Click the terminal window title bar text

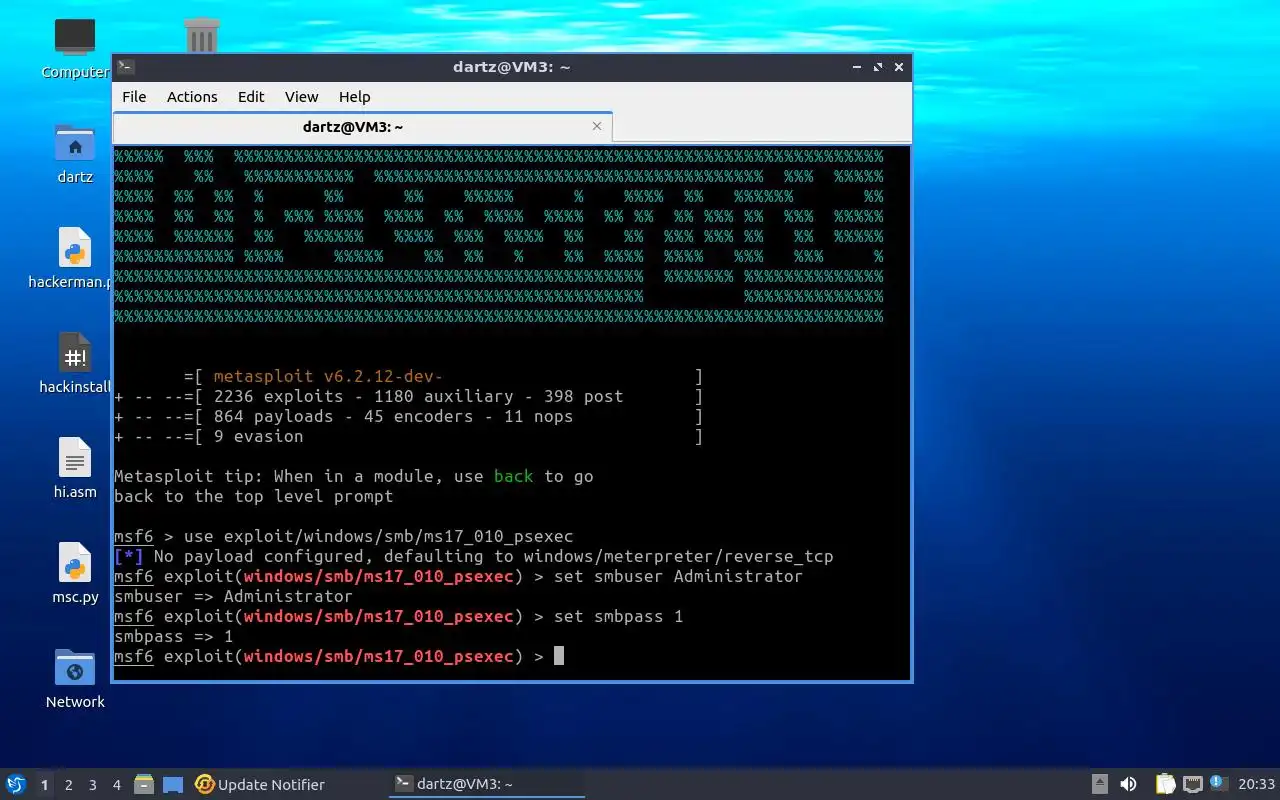coord(512,67)
